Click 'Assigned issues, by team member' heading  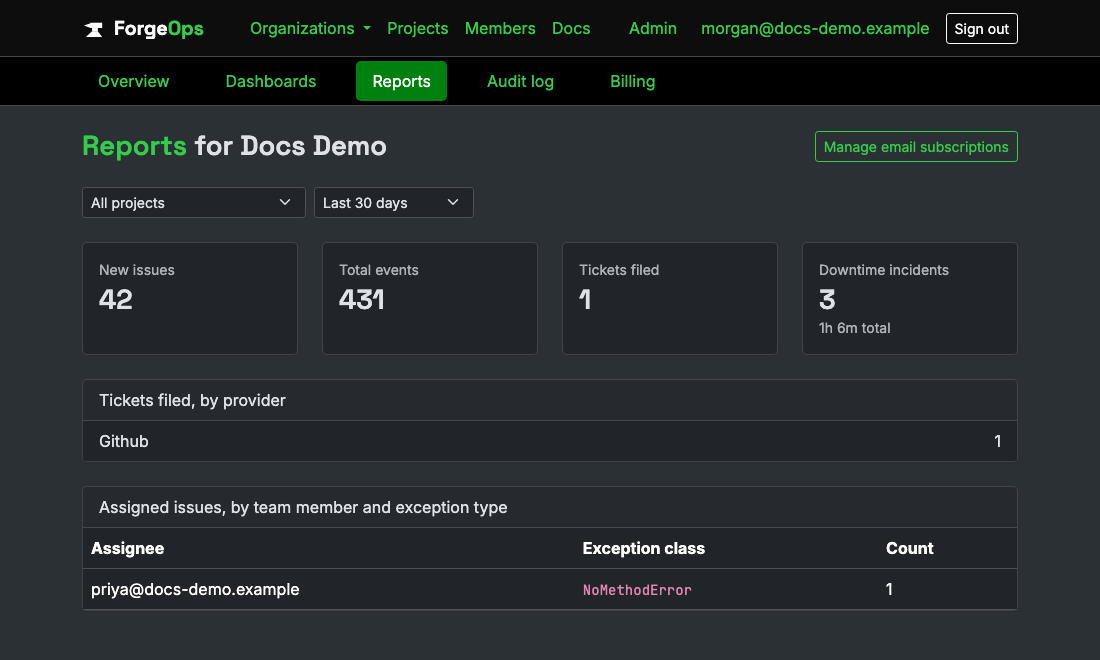click(303, 507)
